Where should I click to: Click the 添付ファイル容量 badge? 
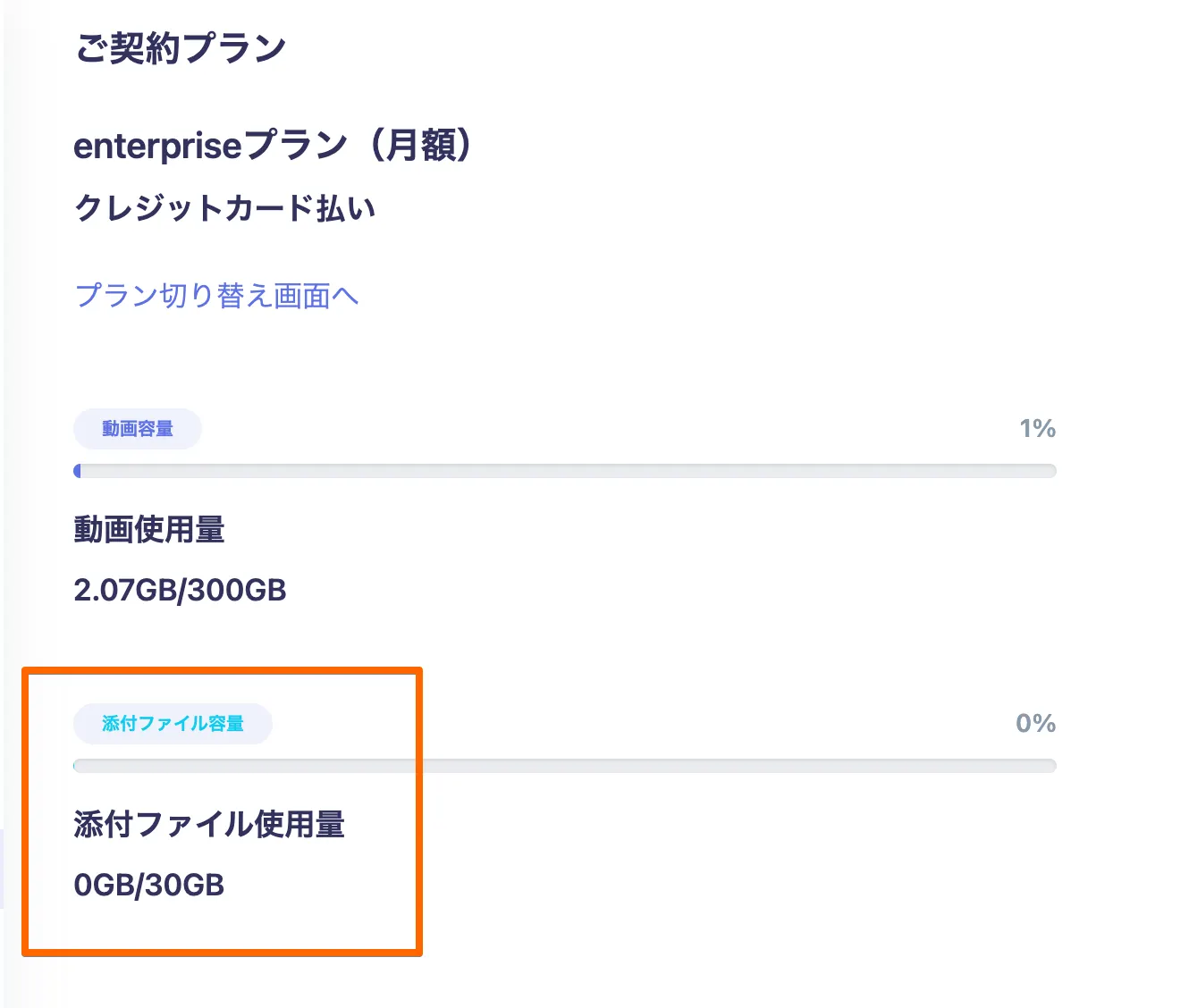click(x=173, y=724)
